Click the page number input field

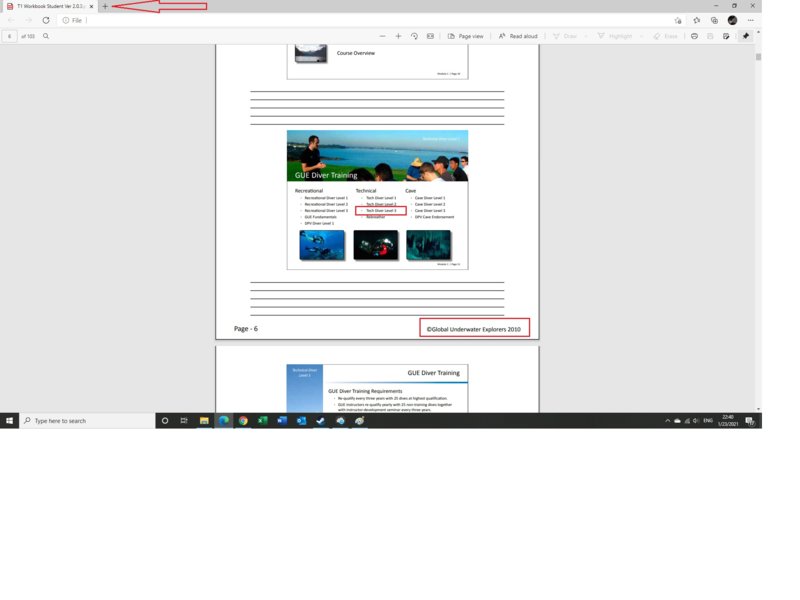click(10, 36)
